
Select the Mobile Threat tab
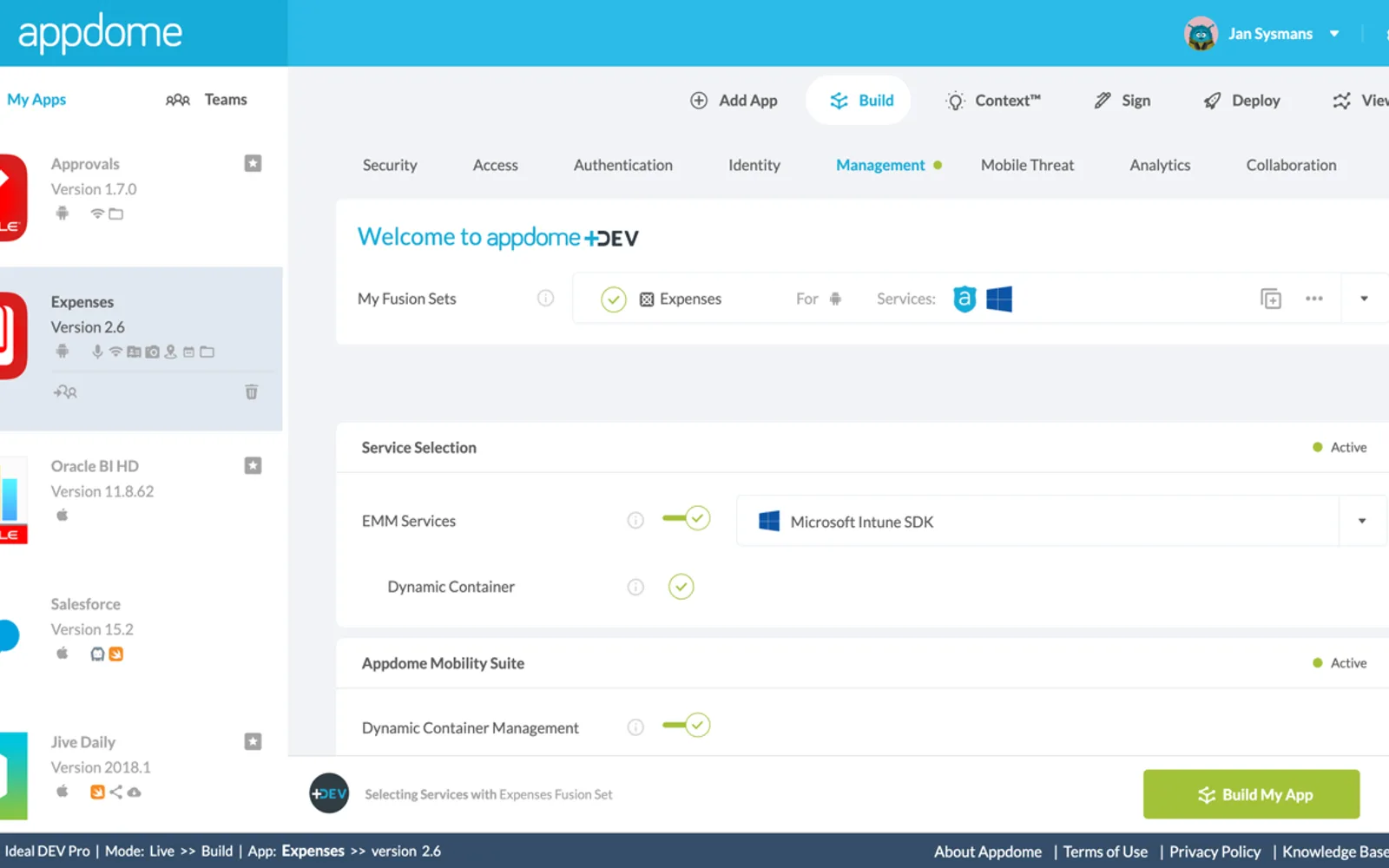(1027, 165)
